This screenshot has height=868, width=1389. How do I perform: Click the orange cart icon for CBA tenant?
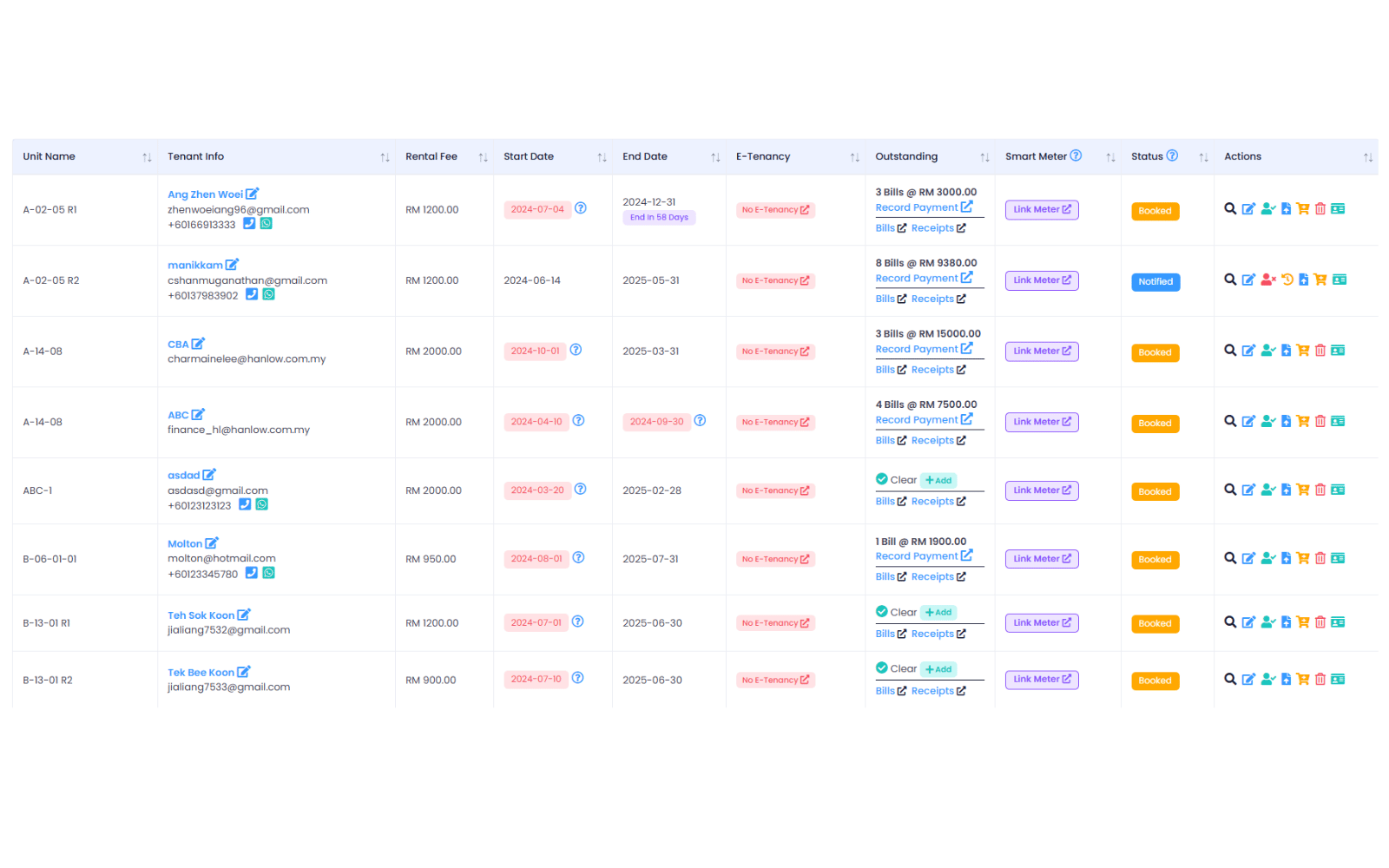pos(1303,351)
